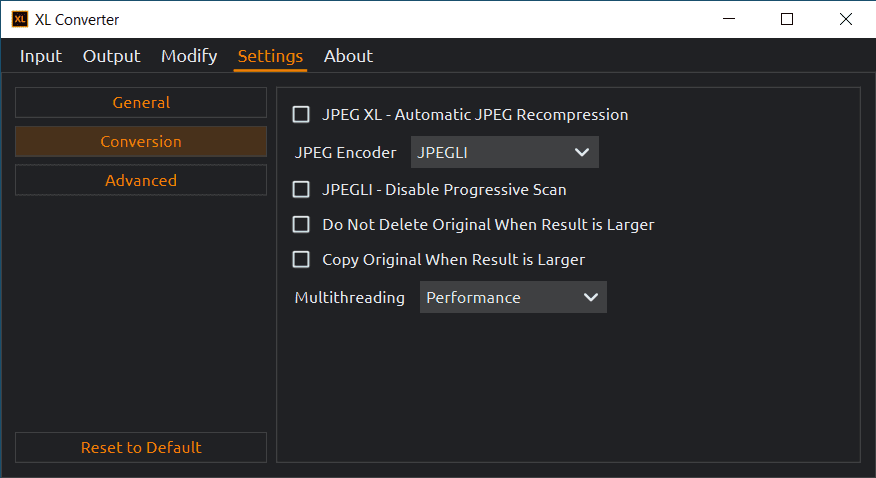Maximize the XL Converter window

(x=787, y=19)
